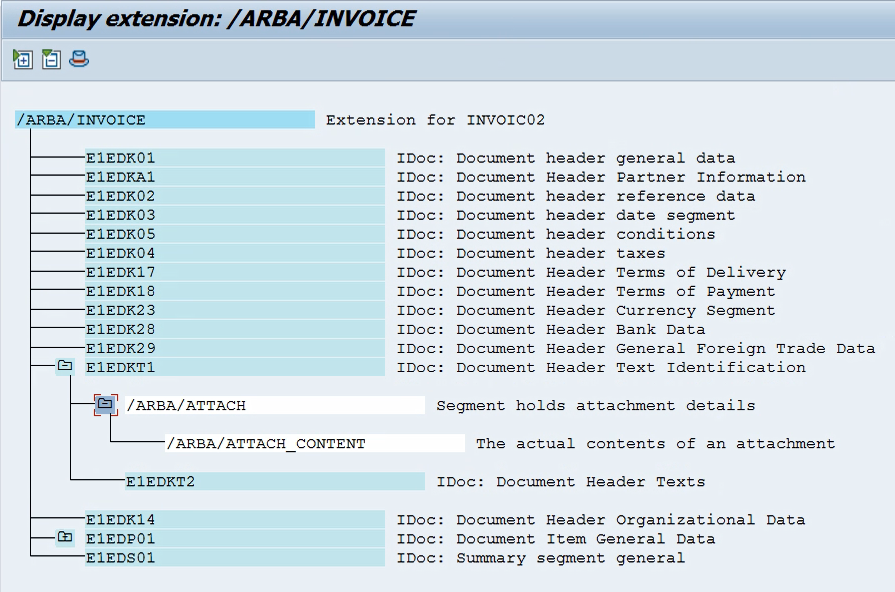
Task: Click 'Document header conditions' text
Action: point(586,234)
